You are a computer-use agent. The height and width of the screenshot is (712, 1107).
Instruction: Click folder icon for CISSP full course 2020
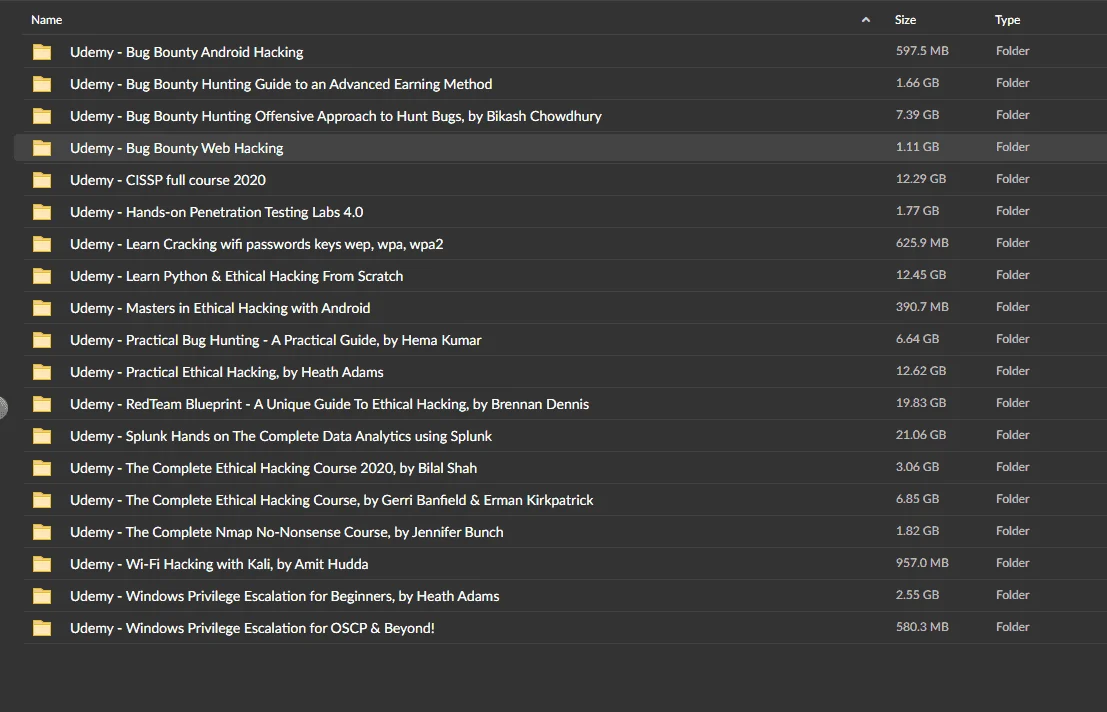point(42,180)
